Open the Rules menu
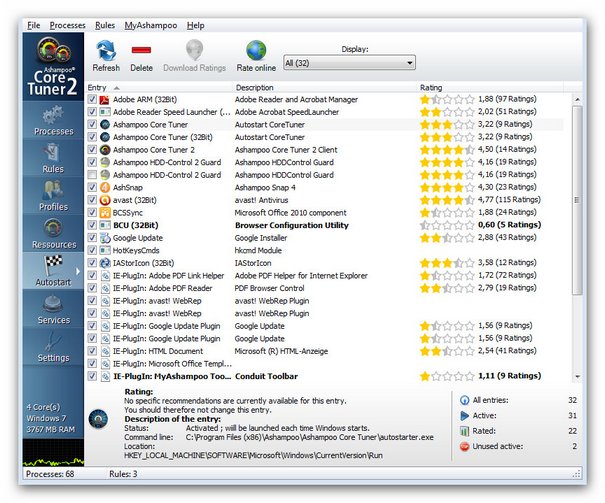The image size is (605, 503). pos(105,25)
